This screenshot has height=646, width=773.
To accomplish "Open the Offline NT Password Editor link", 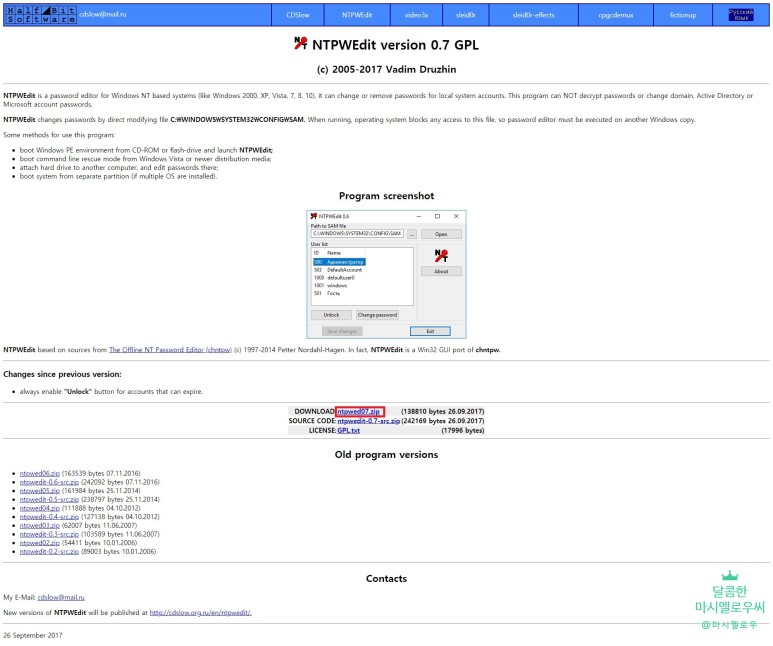I will click(170, 350).
